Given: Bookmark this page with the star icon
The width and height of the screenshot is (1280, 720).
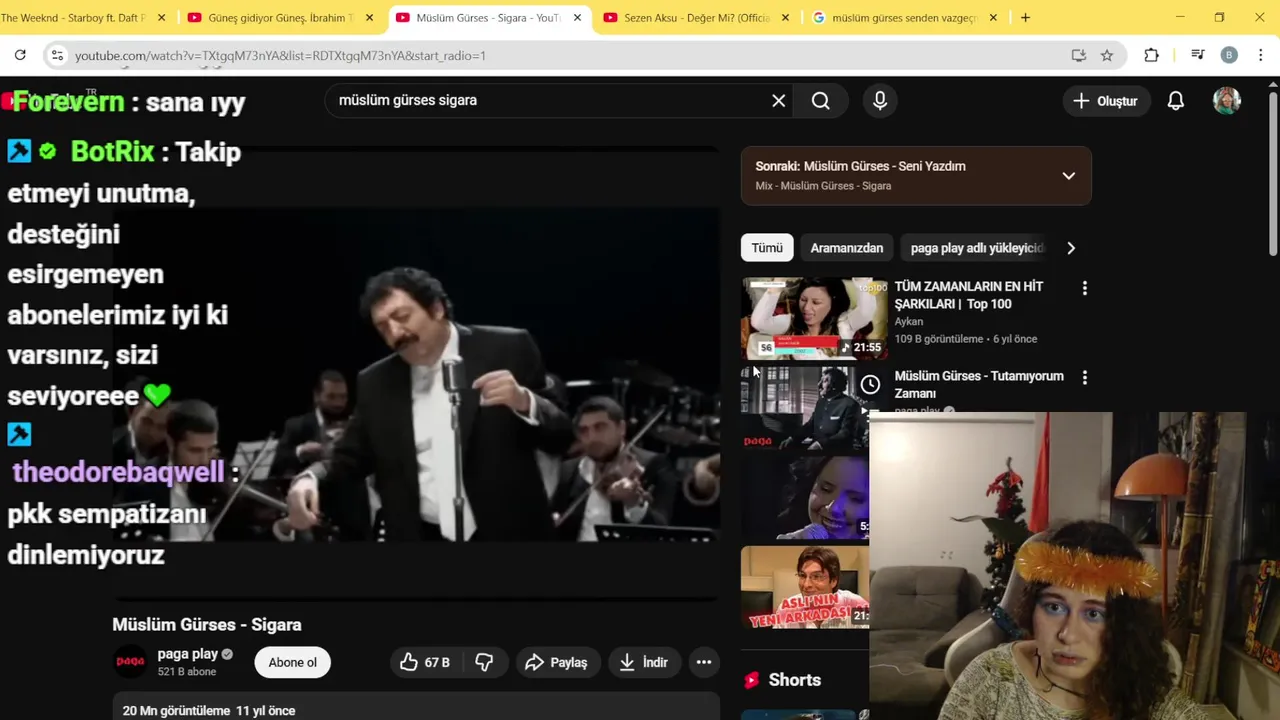Looking at the screenshot, I should point(1107,55).
